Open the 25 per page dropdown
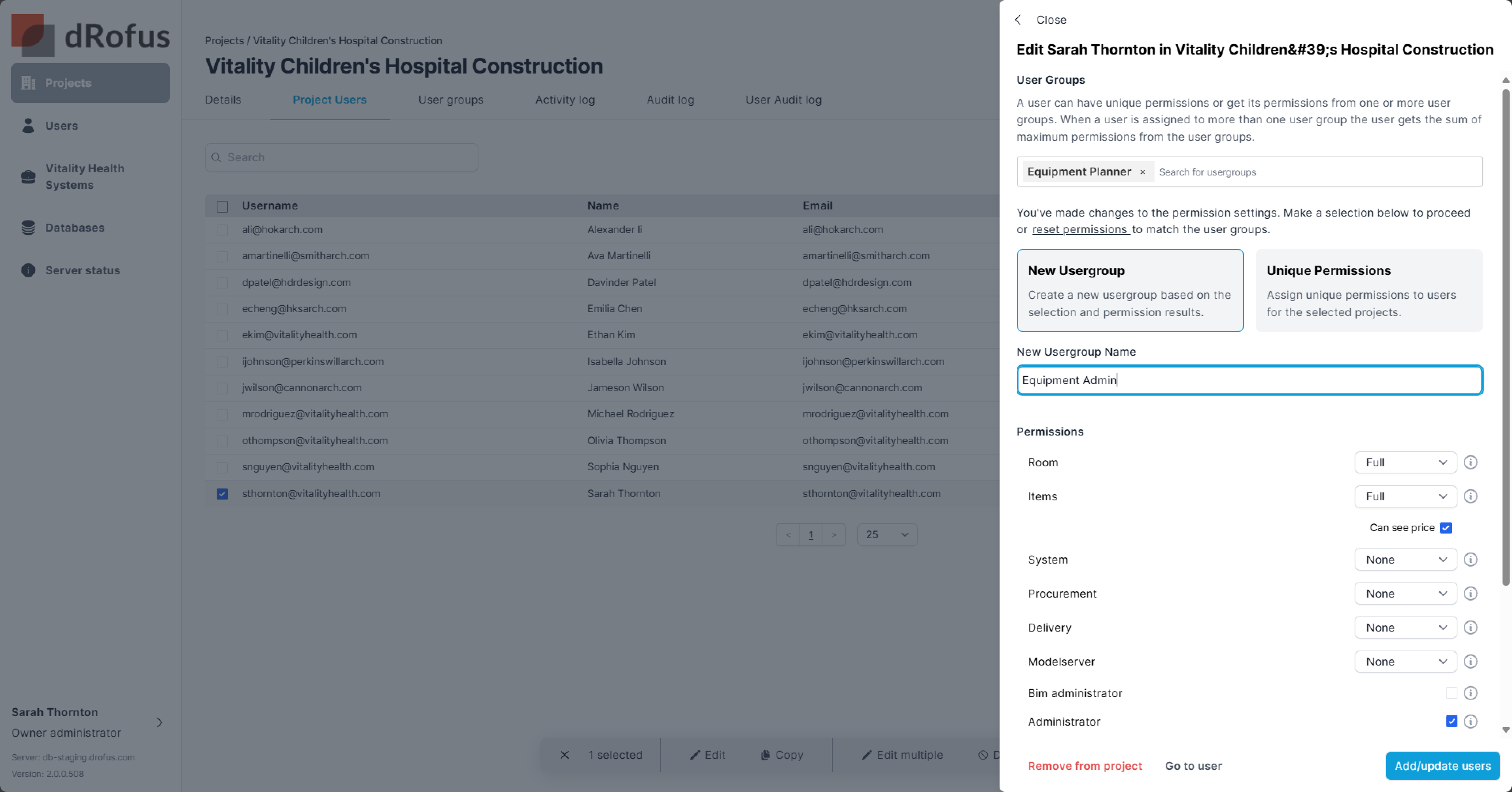The height and width of the screenshot is (792, 1512). [887, 534]
